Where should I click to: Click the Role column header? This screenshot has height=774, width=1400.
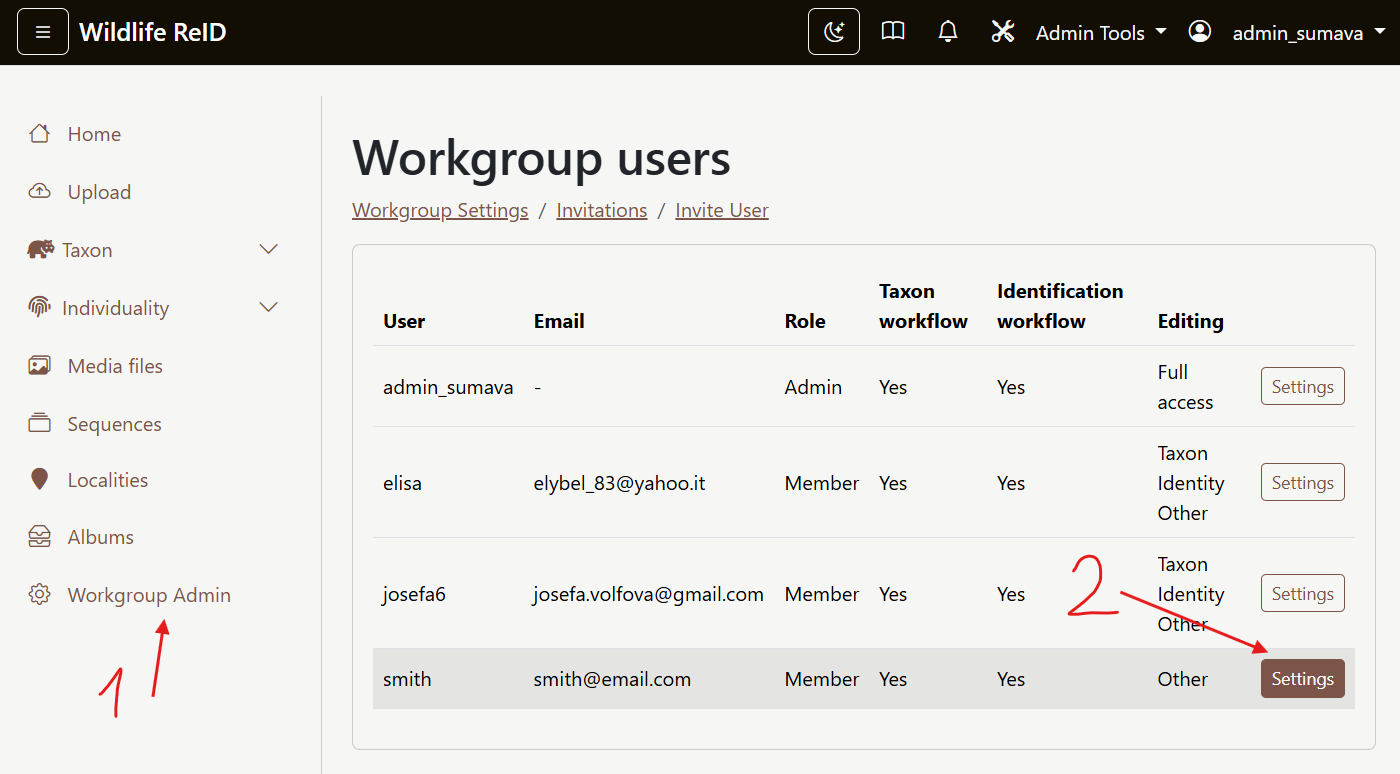805,321
